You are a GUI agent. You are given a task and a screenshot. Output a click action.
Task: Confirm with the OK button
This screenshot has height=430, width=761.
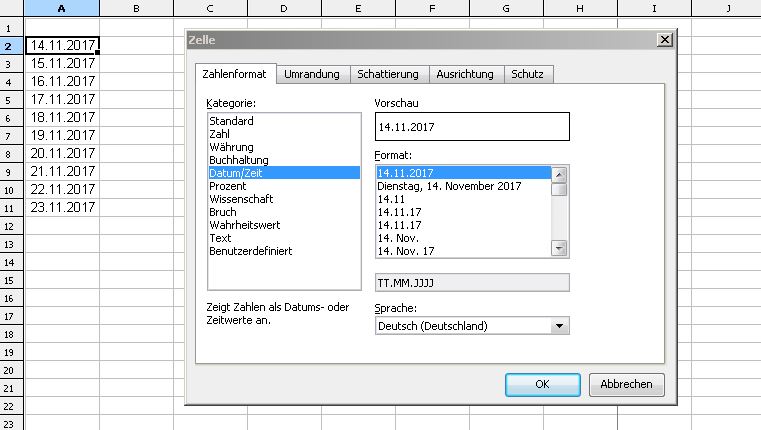[x=542, y=384]
